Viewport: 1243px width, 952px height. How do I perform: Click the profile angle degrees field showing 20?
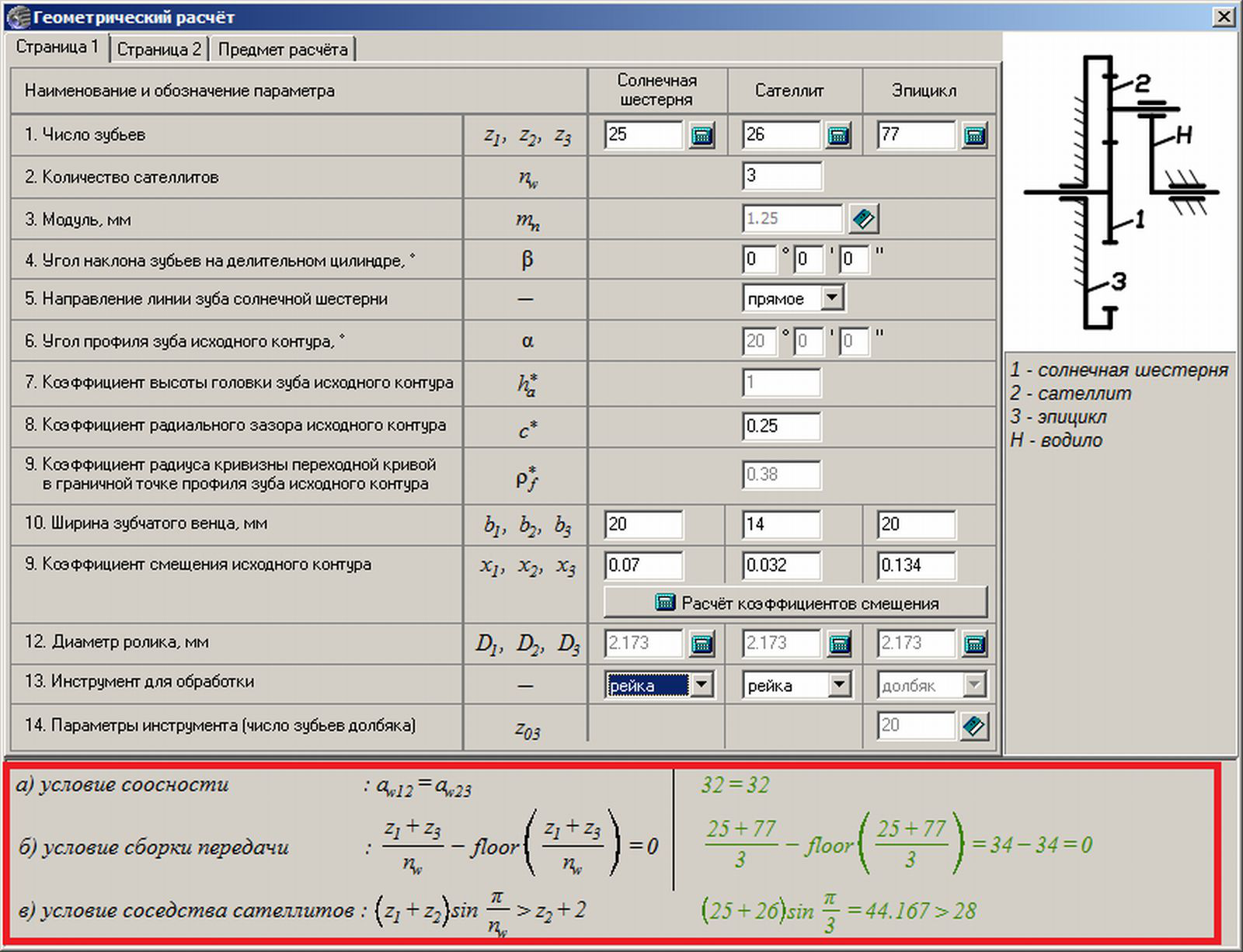[759, 341]
